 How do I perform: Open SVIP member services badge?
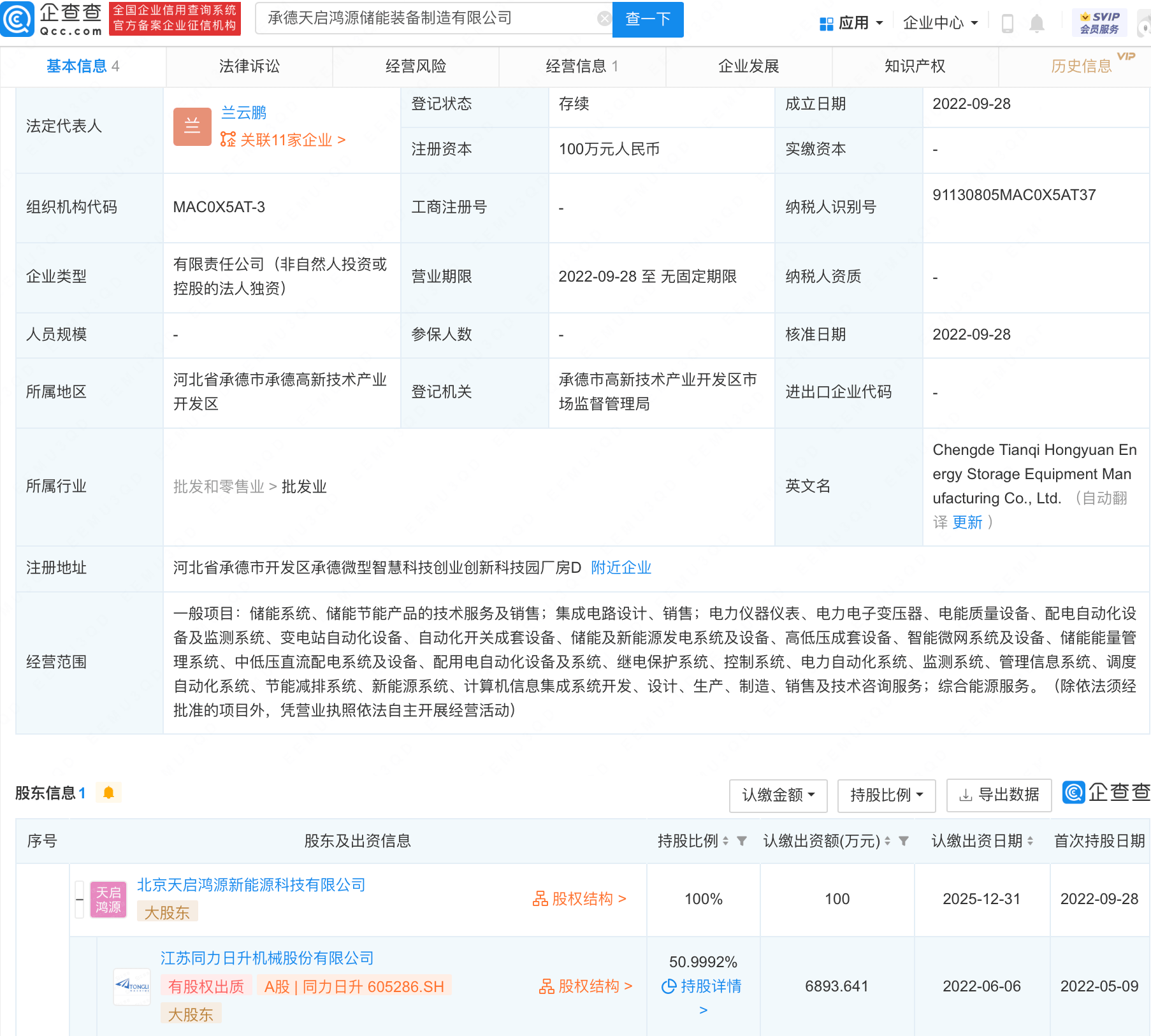pos(1099,23)
